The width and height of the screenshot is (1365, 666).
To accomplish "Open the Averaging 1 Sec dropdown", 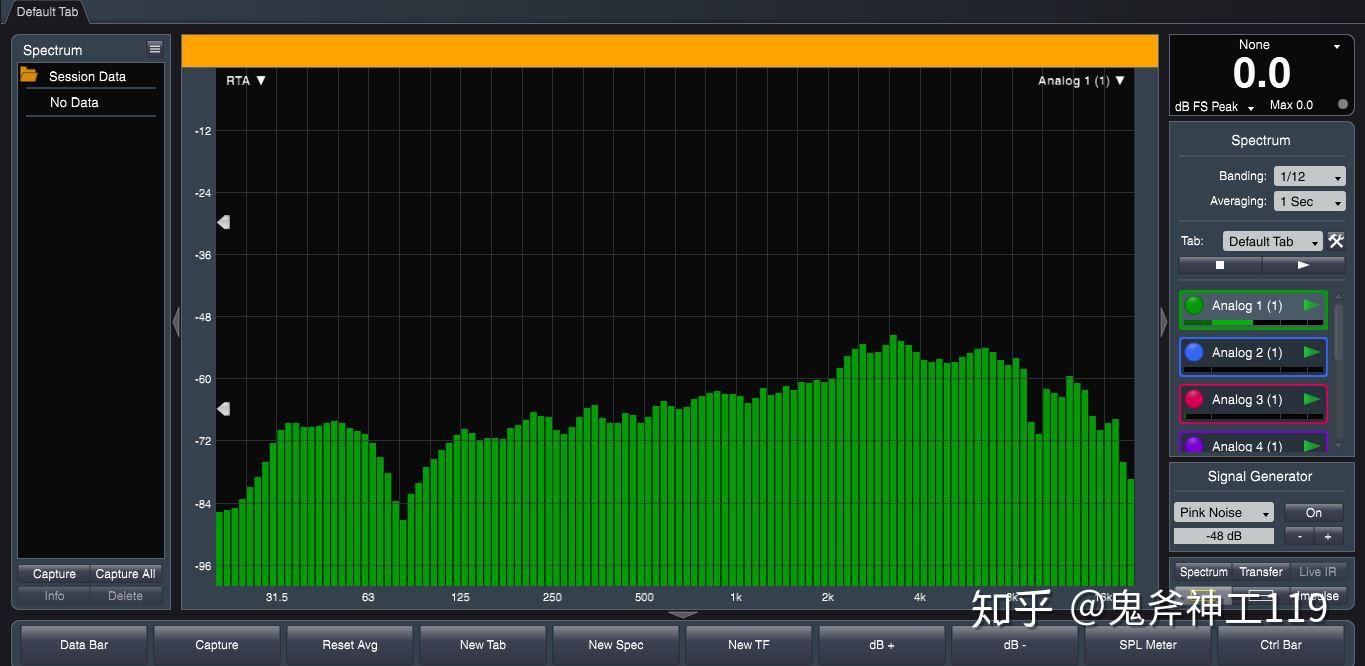I will 1309,201.
